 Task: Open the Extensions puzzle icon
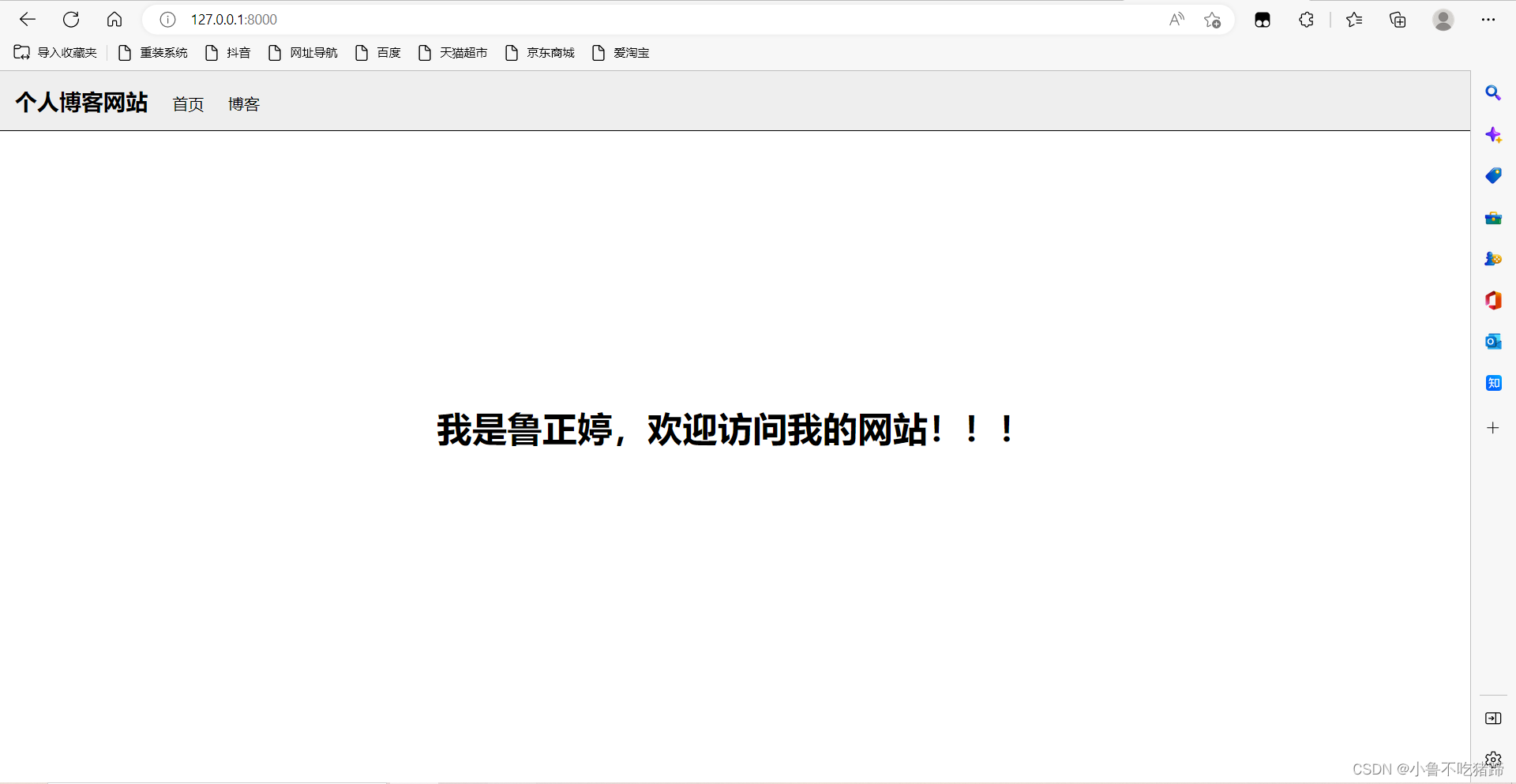coord(1306,20)
